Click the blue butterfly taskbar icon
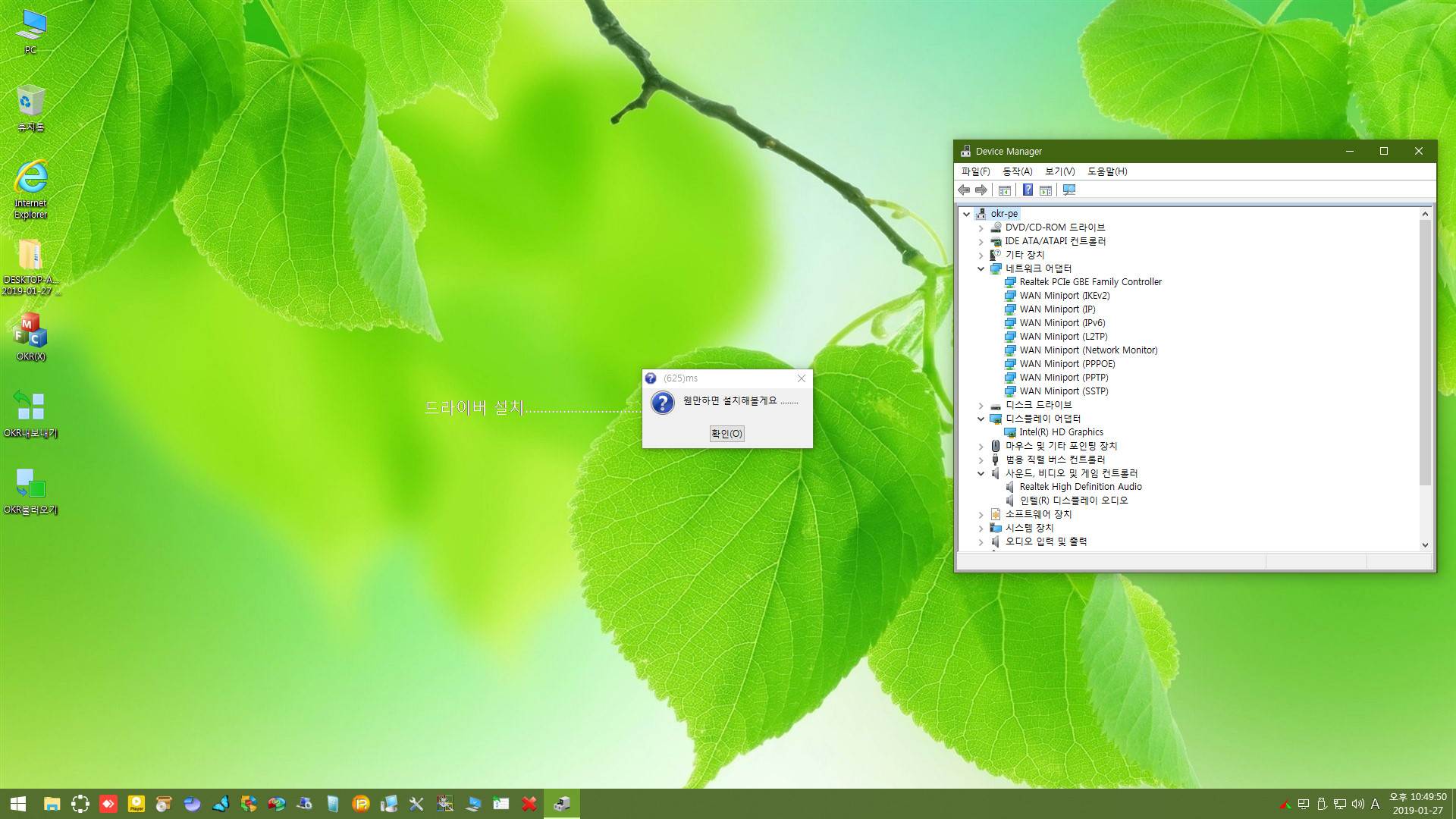The height and width of the screenshot is (819, 1456). coord(221,804)
